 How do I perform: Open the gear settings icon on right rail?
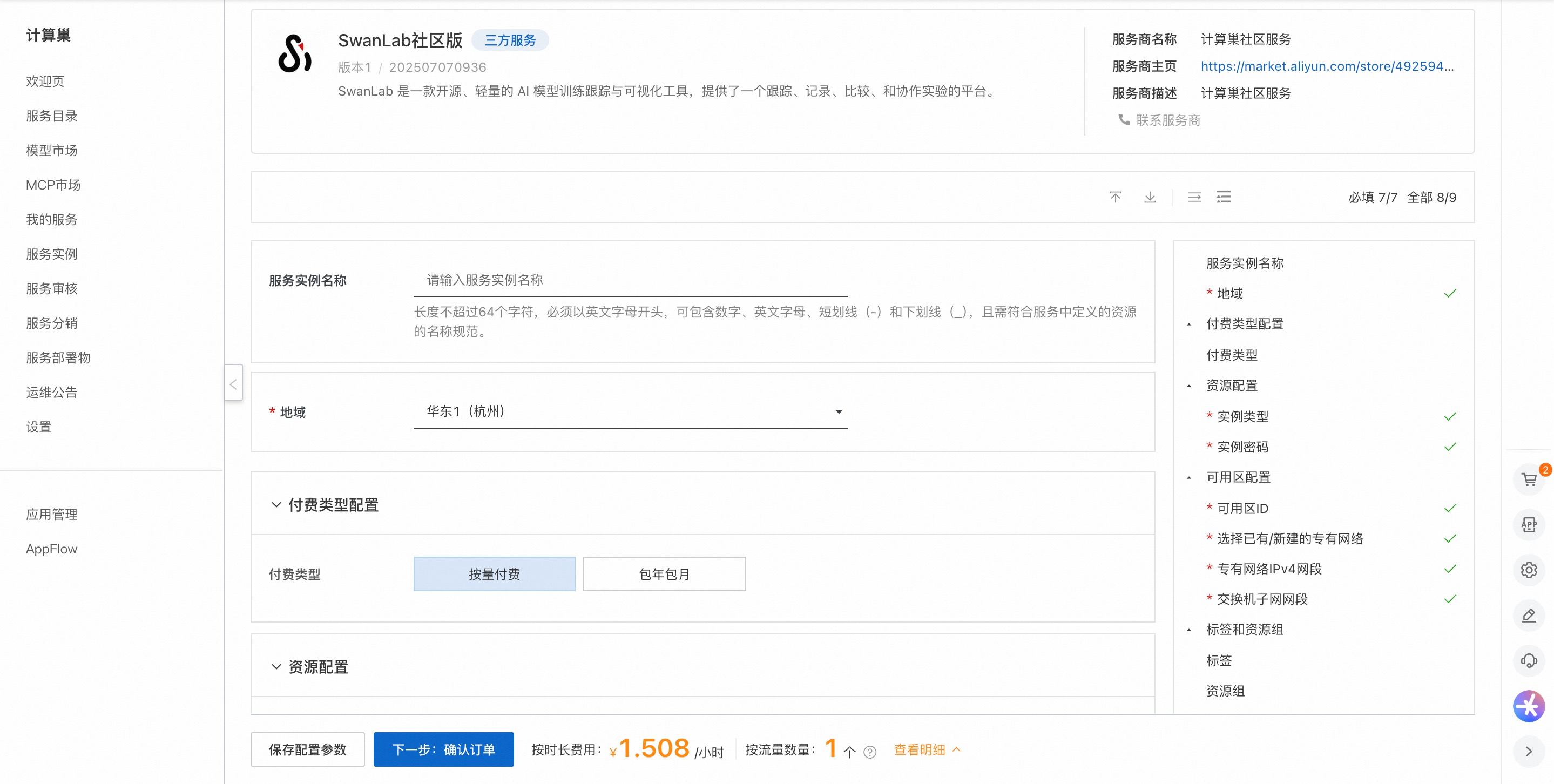pyautogui.click(x=1529, y=570)
